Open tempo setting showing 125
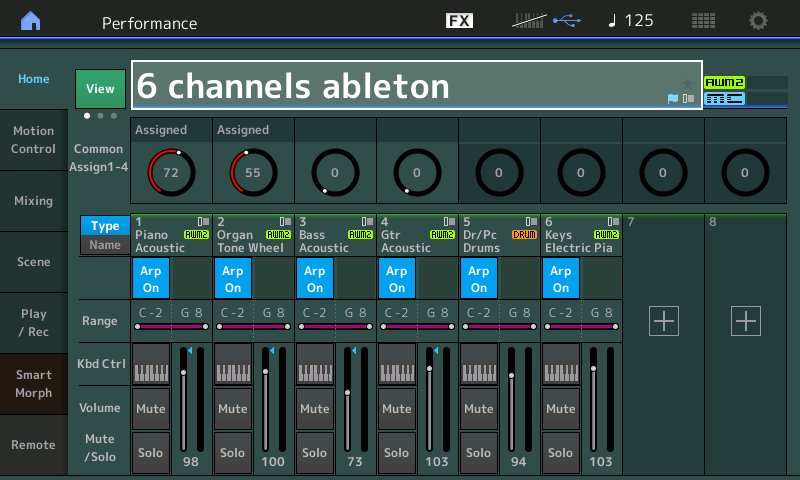 [x=631, y=21]
